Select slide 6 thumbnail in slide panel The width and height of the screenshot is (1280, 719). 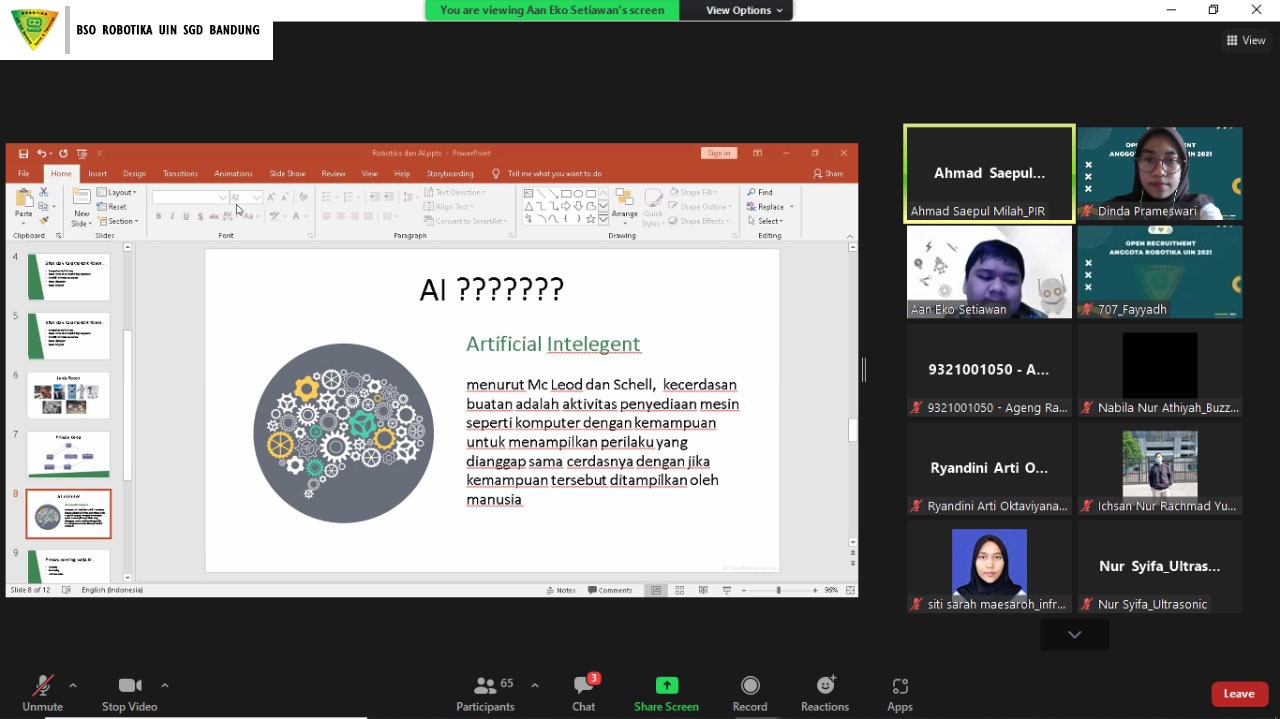tap(69, 395)
